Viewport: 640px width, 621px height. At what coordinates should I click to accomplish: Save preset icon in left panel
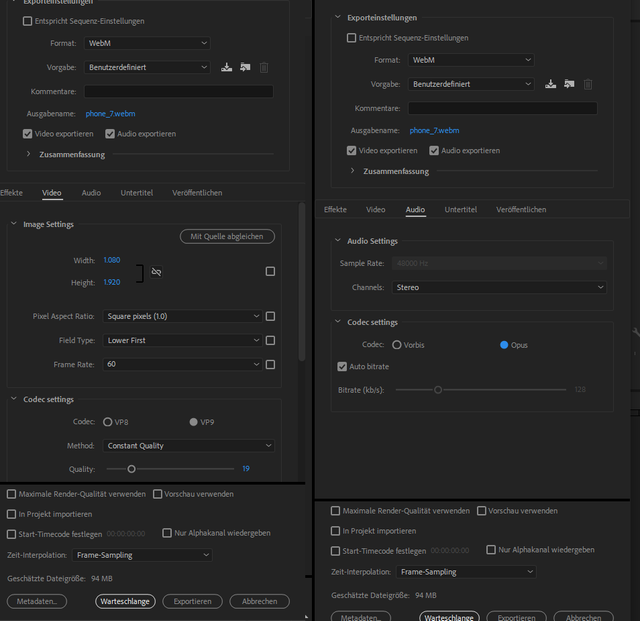pyautogui.click(x=227, y=67)
